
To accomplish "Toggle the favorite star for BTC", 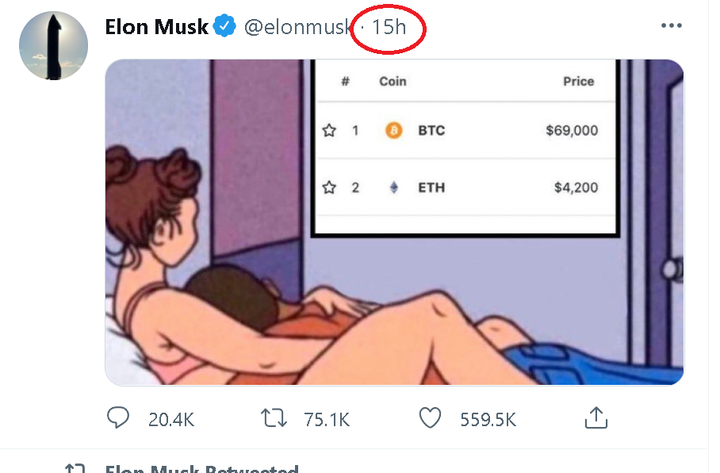I will coord(330,130).
